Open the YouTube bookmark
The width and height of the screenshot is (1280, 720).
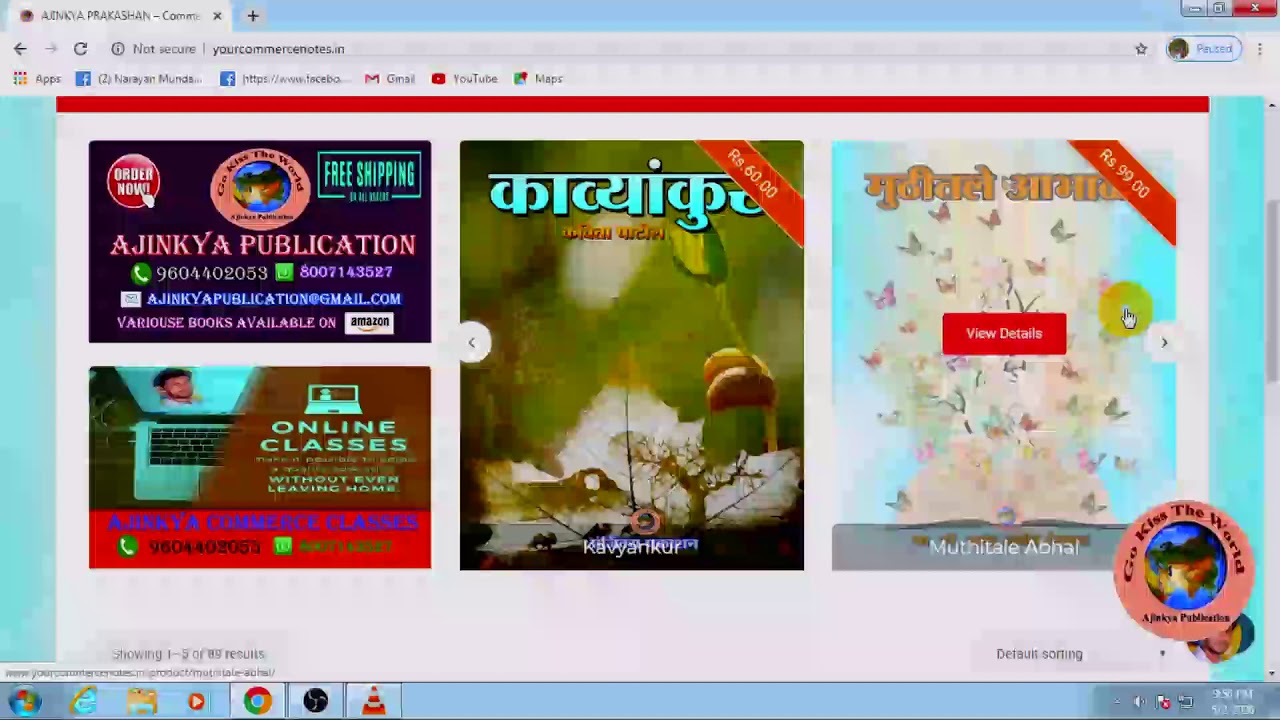465,78
